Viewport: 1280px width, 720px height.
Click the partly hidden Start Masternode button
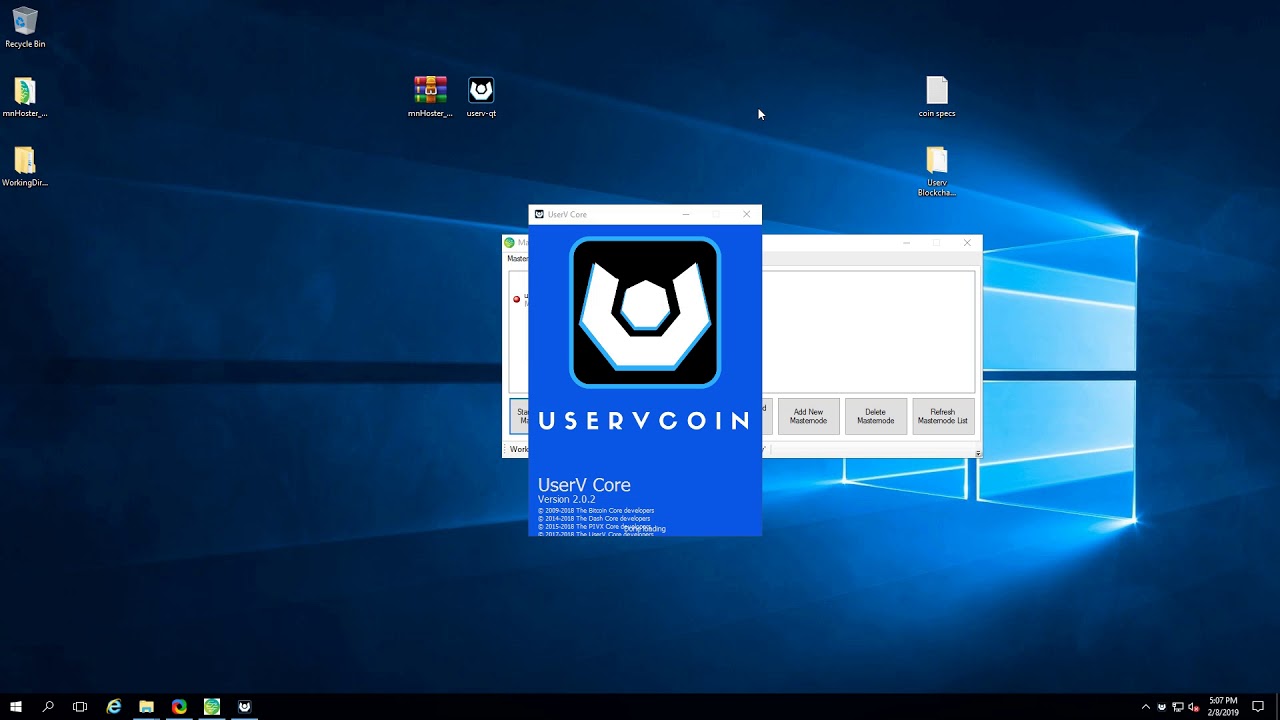tap(519, 416)
